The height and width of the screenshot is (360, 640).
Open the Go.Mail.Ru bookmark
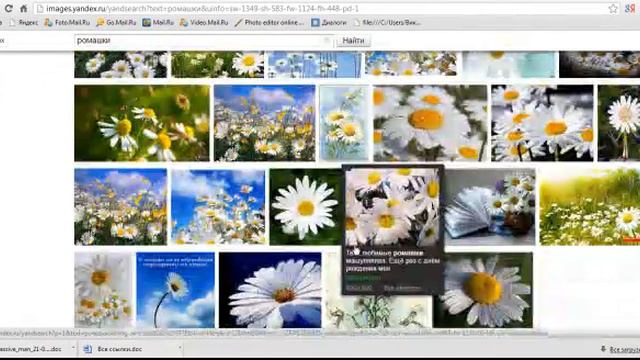point(116,22)
